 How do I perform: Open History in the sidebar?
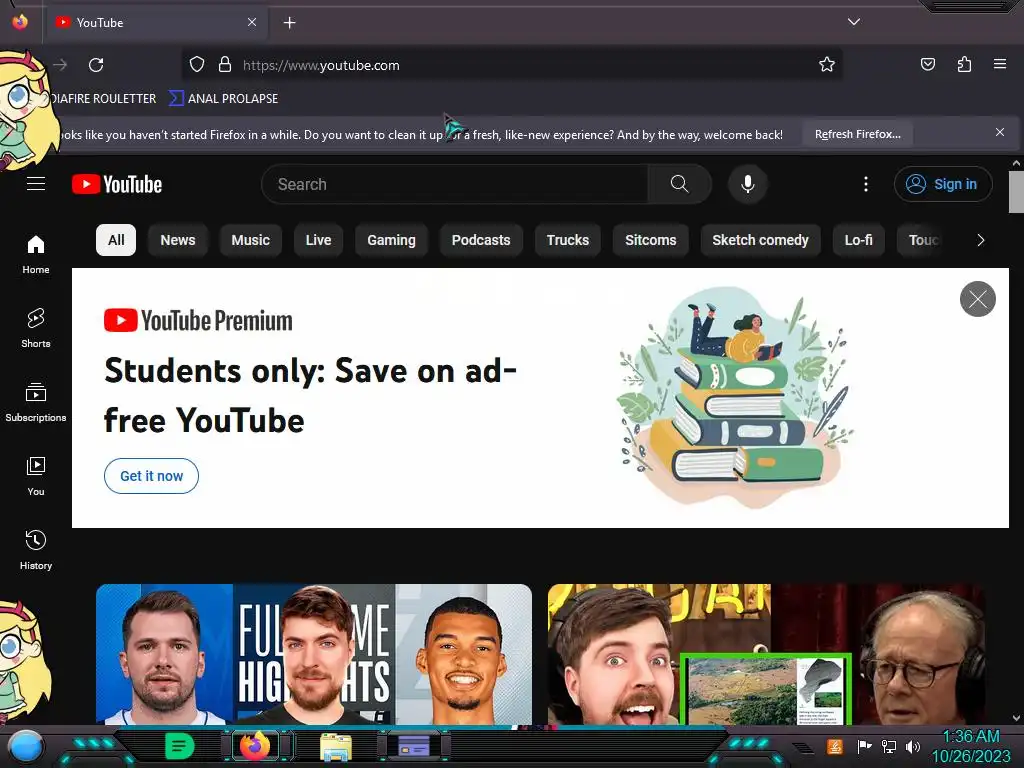click(36, 551)
